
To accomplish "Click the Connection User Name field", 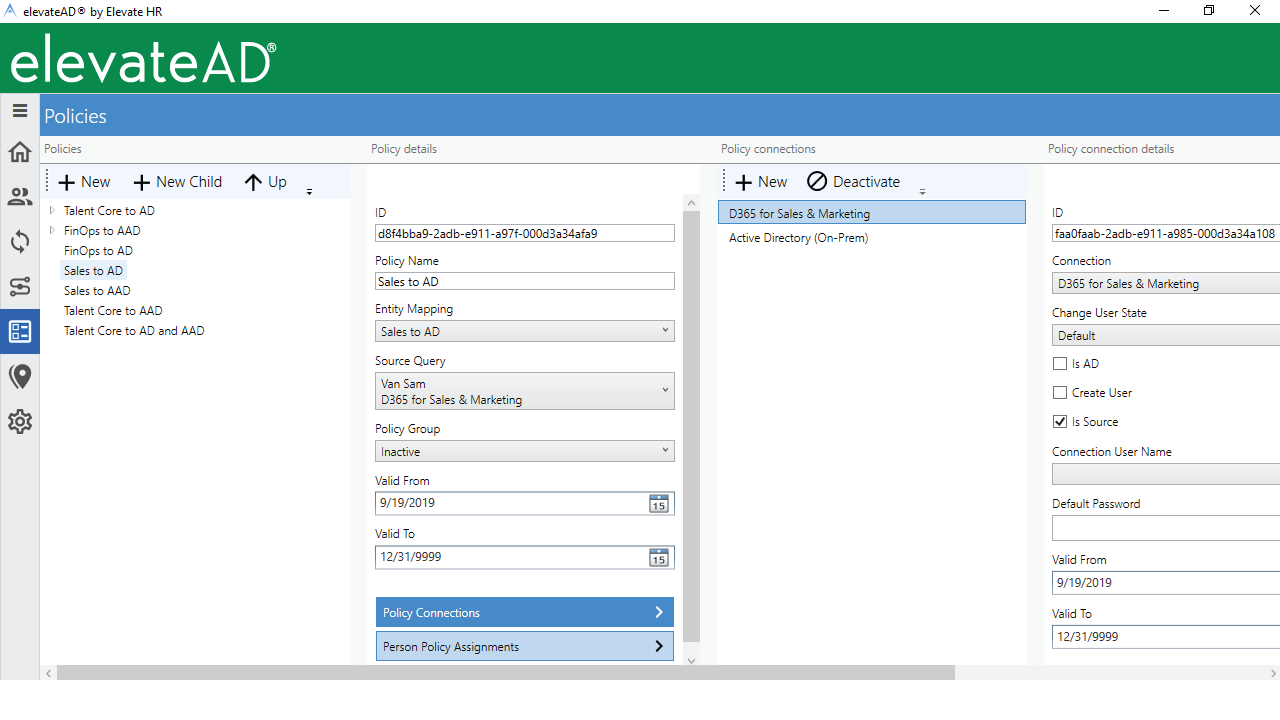I will pyautogui.click(x=1166, y=475).
